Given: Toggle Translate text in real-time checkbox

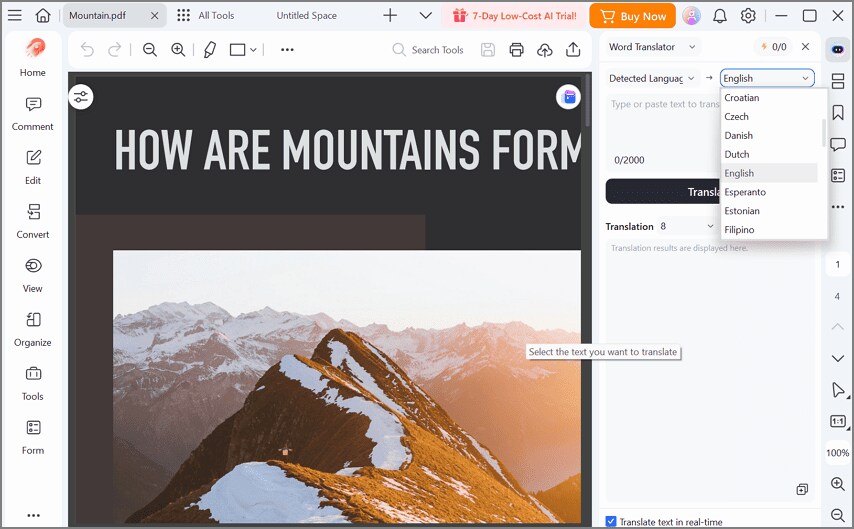Looking at the screenshot, I should tap(611, 521).
